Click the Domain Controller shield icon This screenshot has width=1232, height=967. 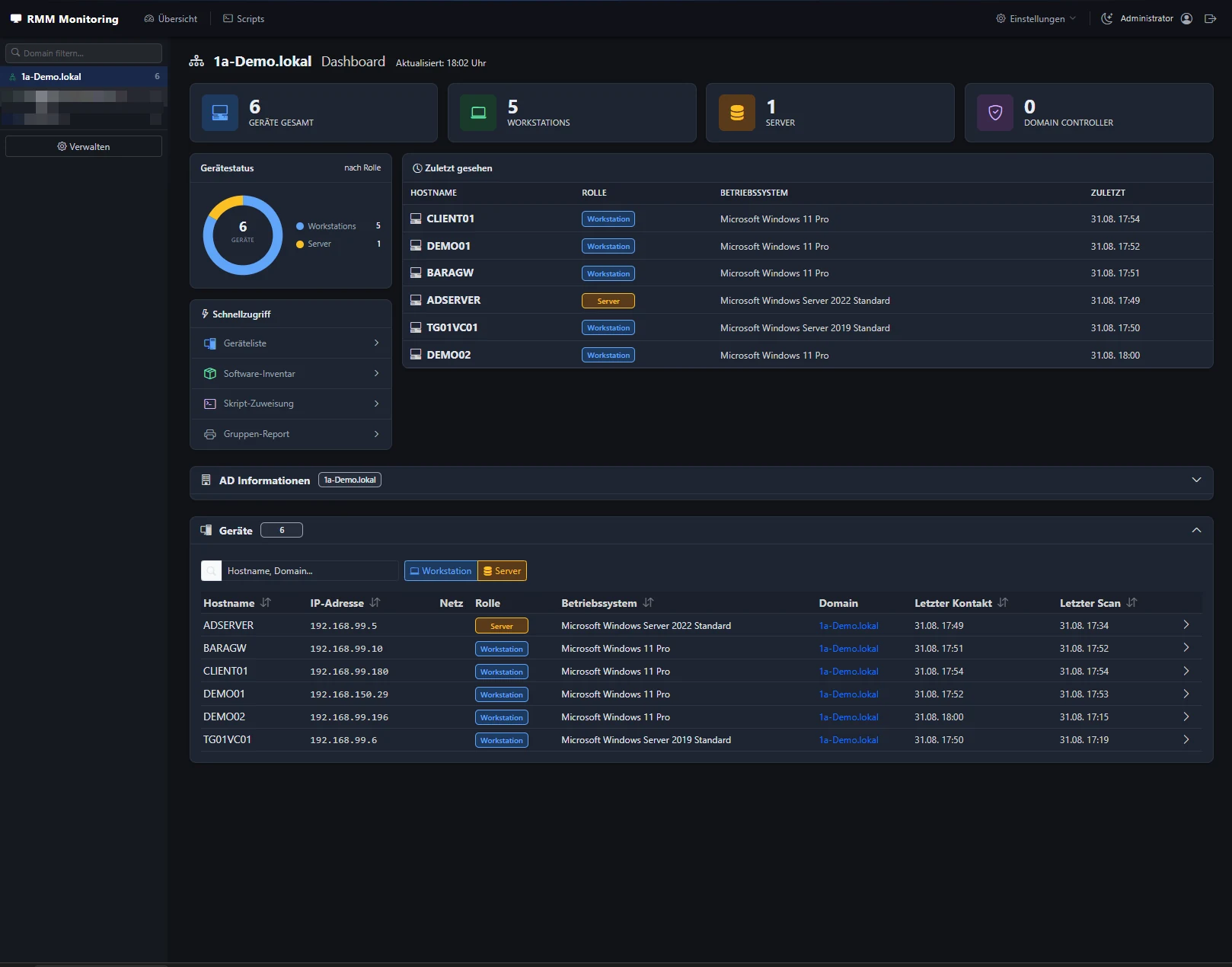tap(995, 113)
